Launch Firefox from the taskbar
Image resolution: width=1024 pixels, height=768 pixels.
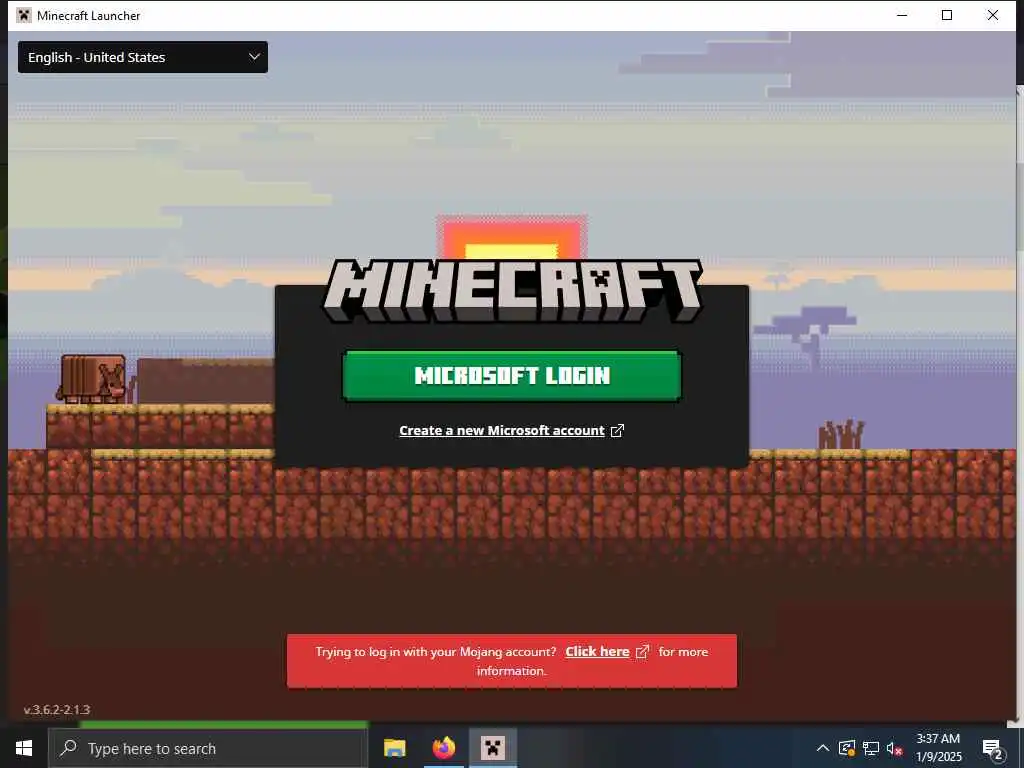point(443,748)
